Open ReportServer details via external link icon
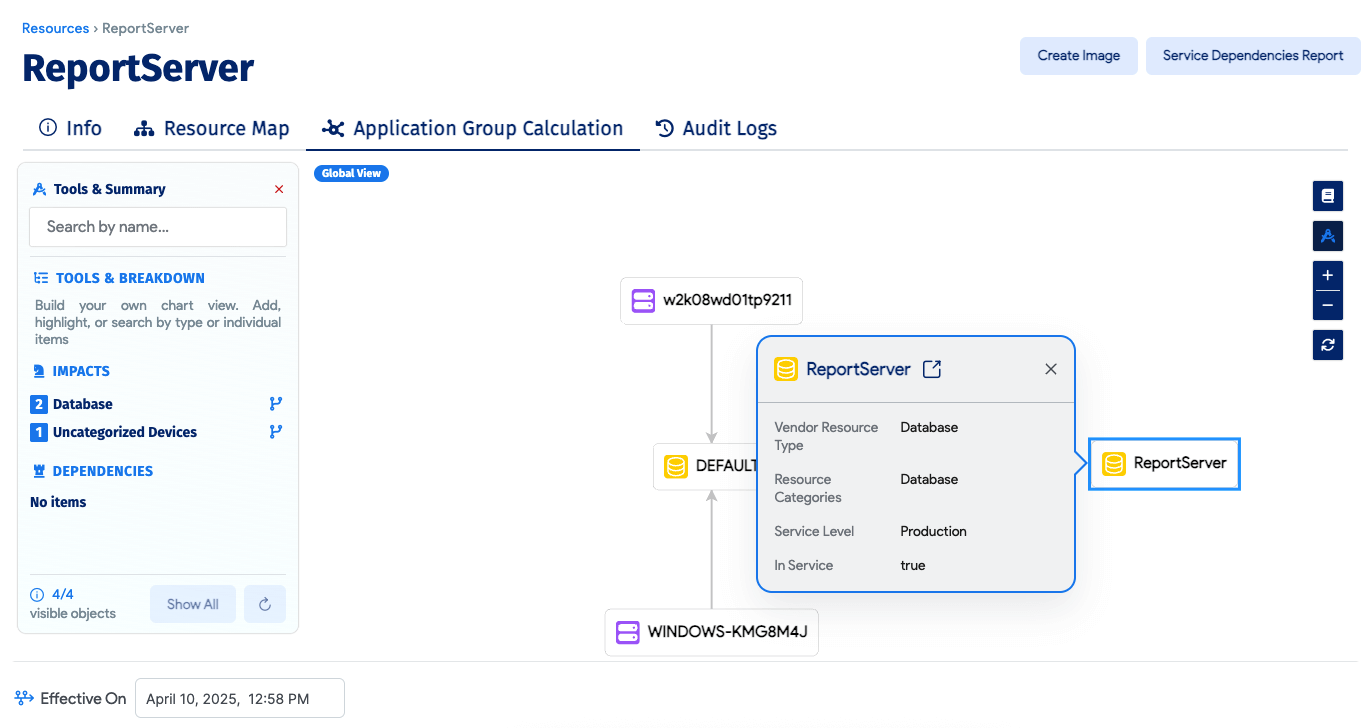The height and width of the screenshot is (728, 1372). [931, 369]
